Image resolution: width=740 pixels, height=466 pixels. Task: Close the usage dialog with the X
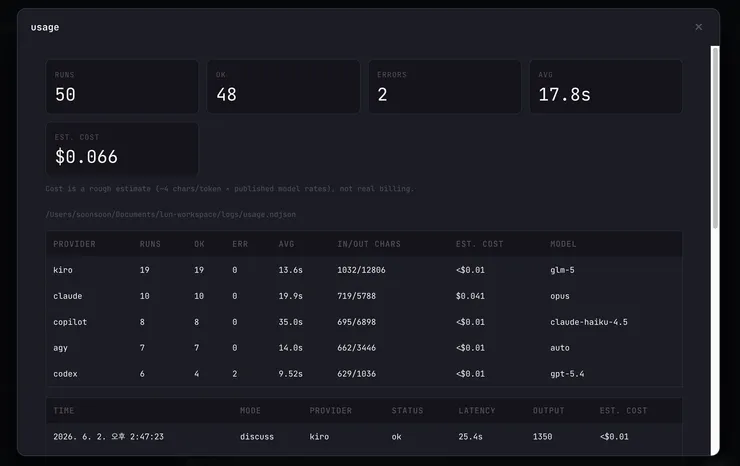(698, 27)
